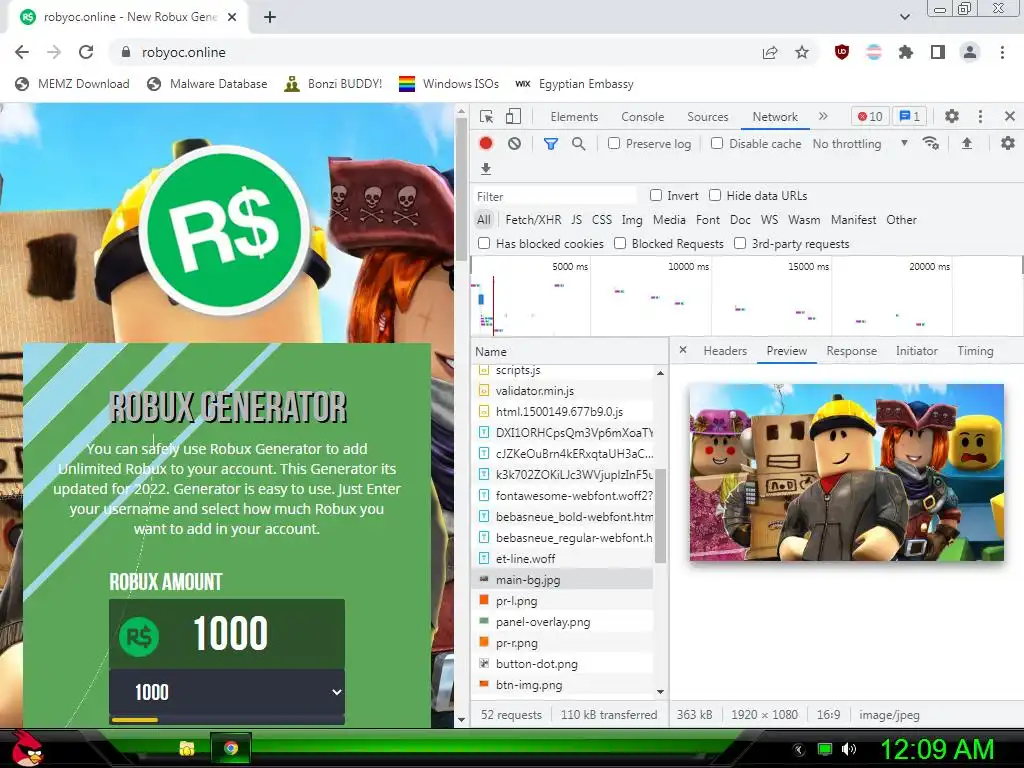
Task: Bookmark this page with the star icon
Action: point(802,52)
